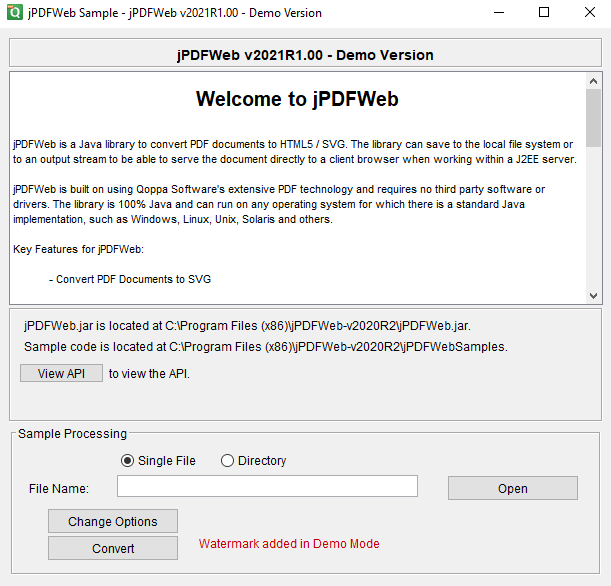Click the 'Welcome to jPDFWeb' heading
Screen dimensions: 611x586
pyautogui.click(x=297, y=99)
